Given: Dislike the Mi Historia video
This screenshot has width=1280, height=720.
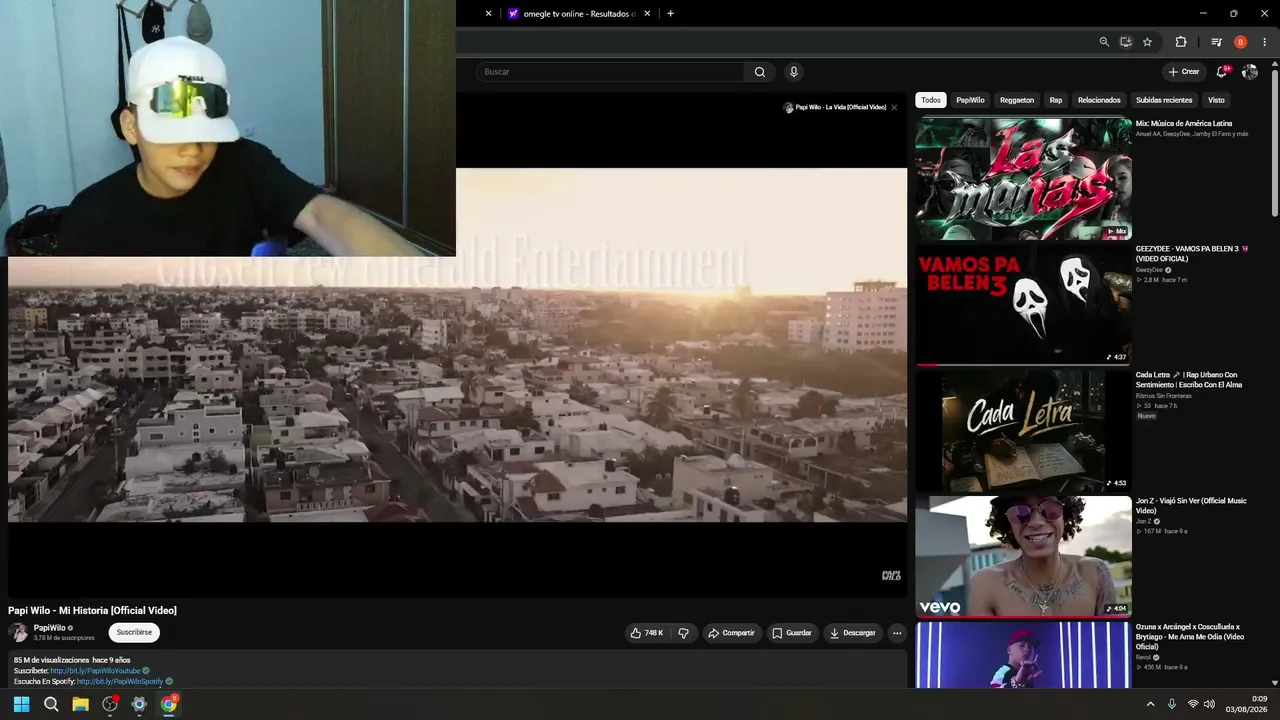Looking at the screenshot, I should pyautogui.click(x=684, y=633).
